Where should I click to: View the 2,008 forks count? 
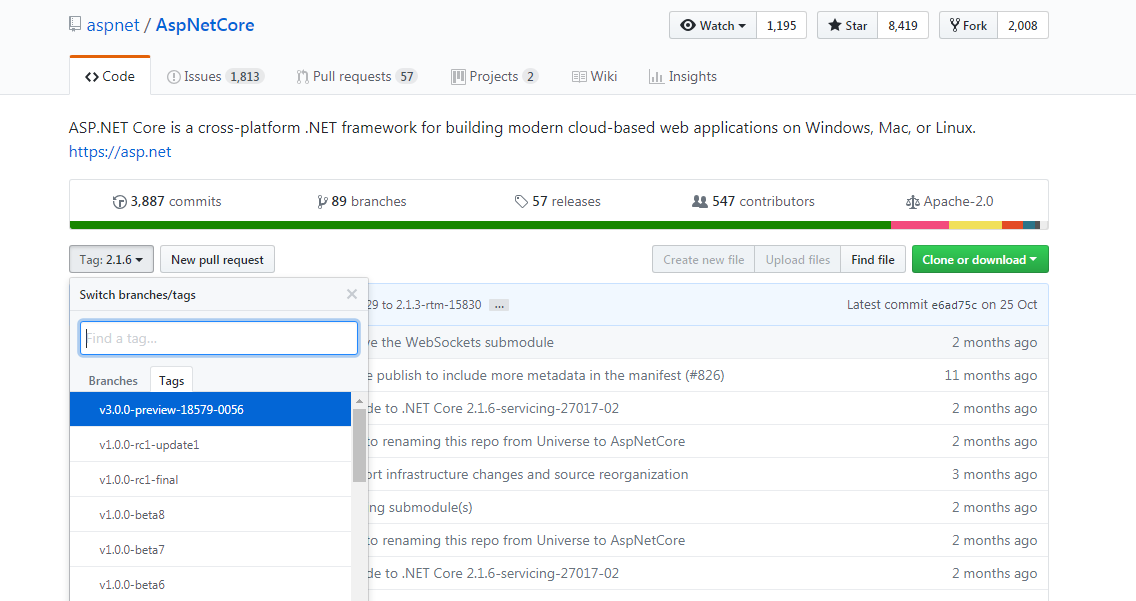pos(1022,25)
